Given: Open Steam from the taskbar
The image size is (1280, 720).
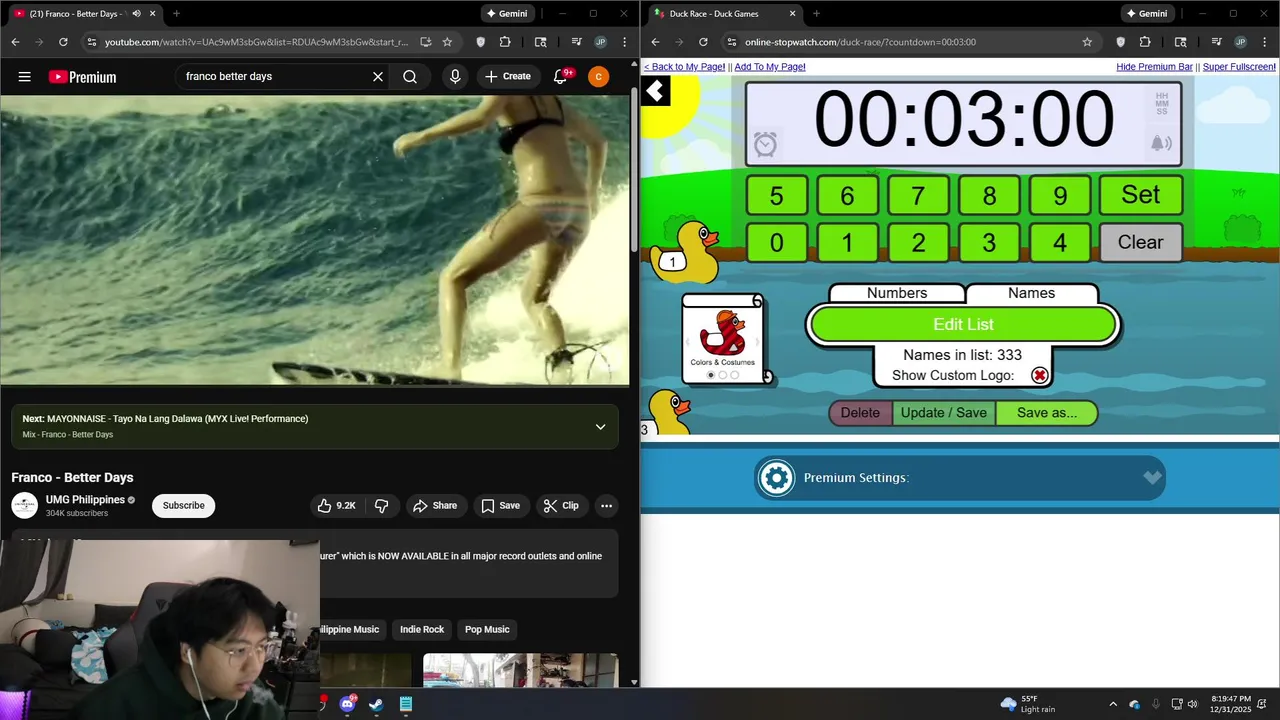Looking at the screenshot, I should tap(376, 704).
